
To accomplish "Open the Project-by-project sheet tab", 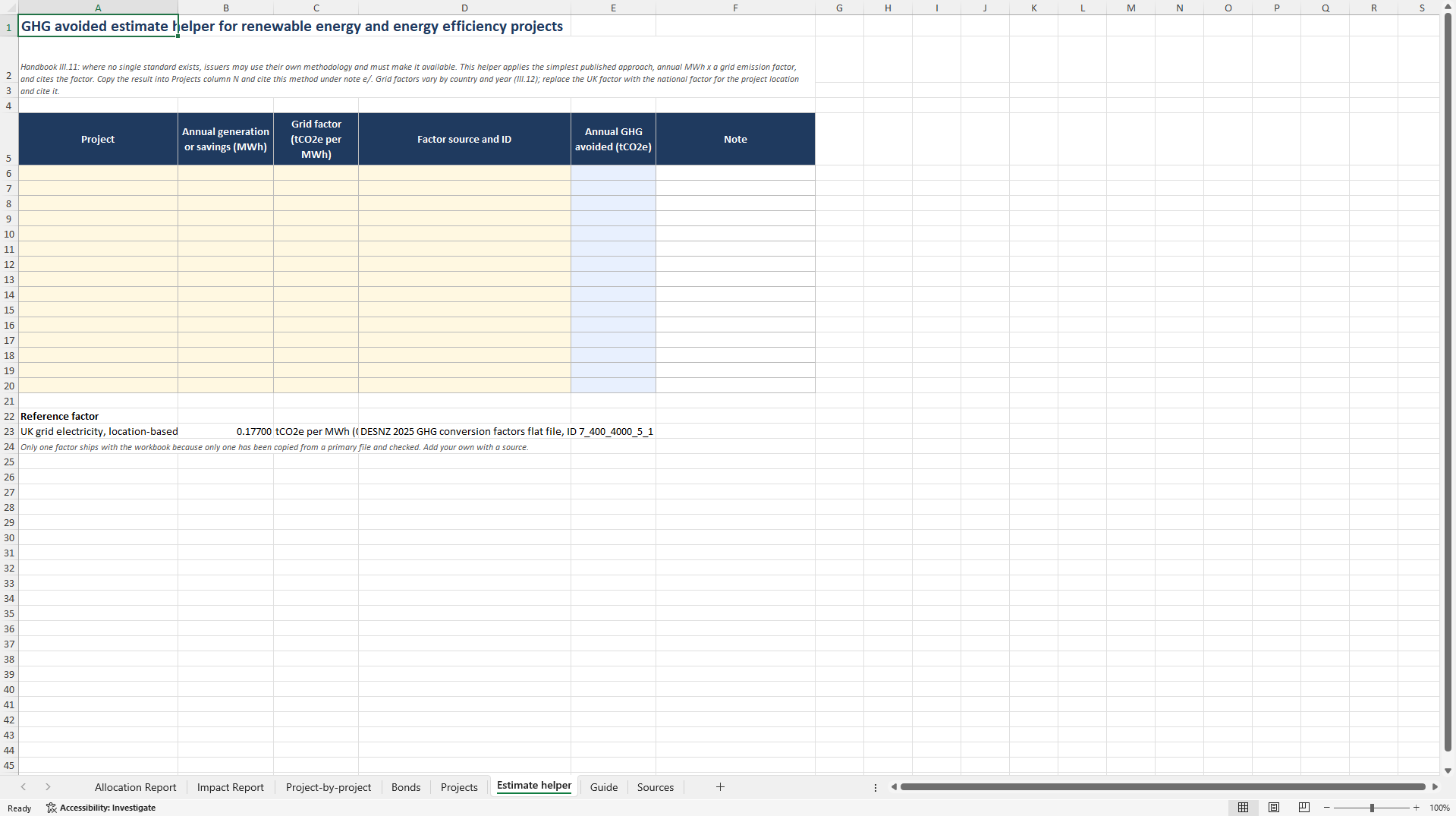I will (x=328, y=787).
